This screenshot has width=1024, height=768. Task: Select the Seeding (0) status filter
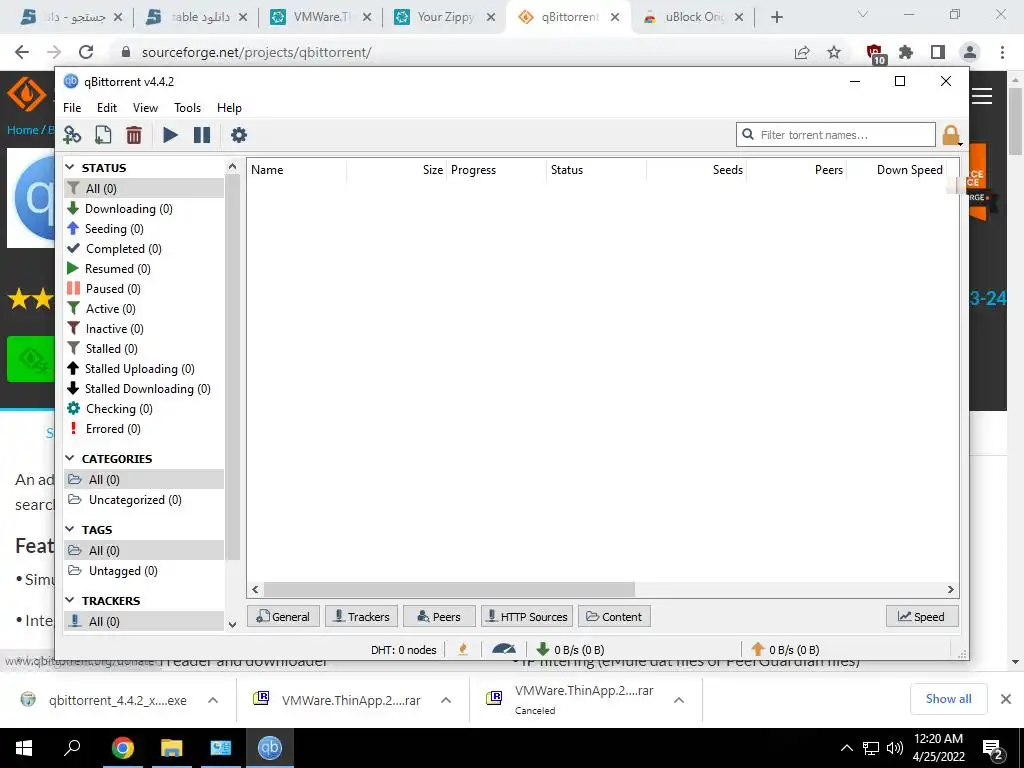[x=114, y=229]
